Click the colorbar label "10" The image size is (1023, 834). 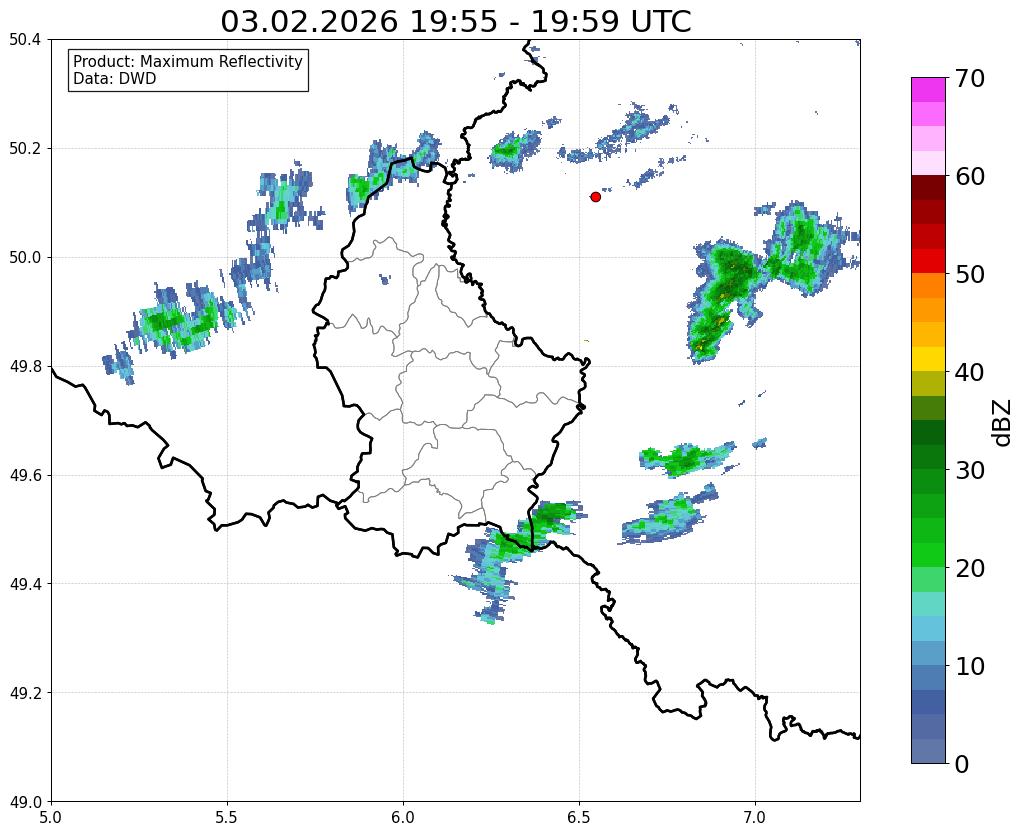pyautogui.click(x=969, y=666)
